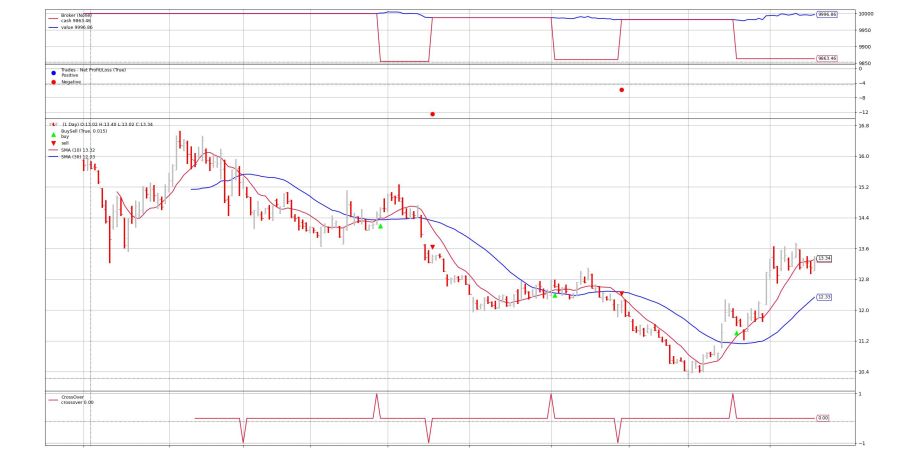Click the -12 tick on the trades axis
The width and height of the screenshot is (900, 469).
click(x=863, y=113)
